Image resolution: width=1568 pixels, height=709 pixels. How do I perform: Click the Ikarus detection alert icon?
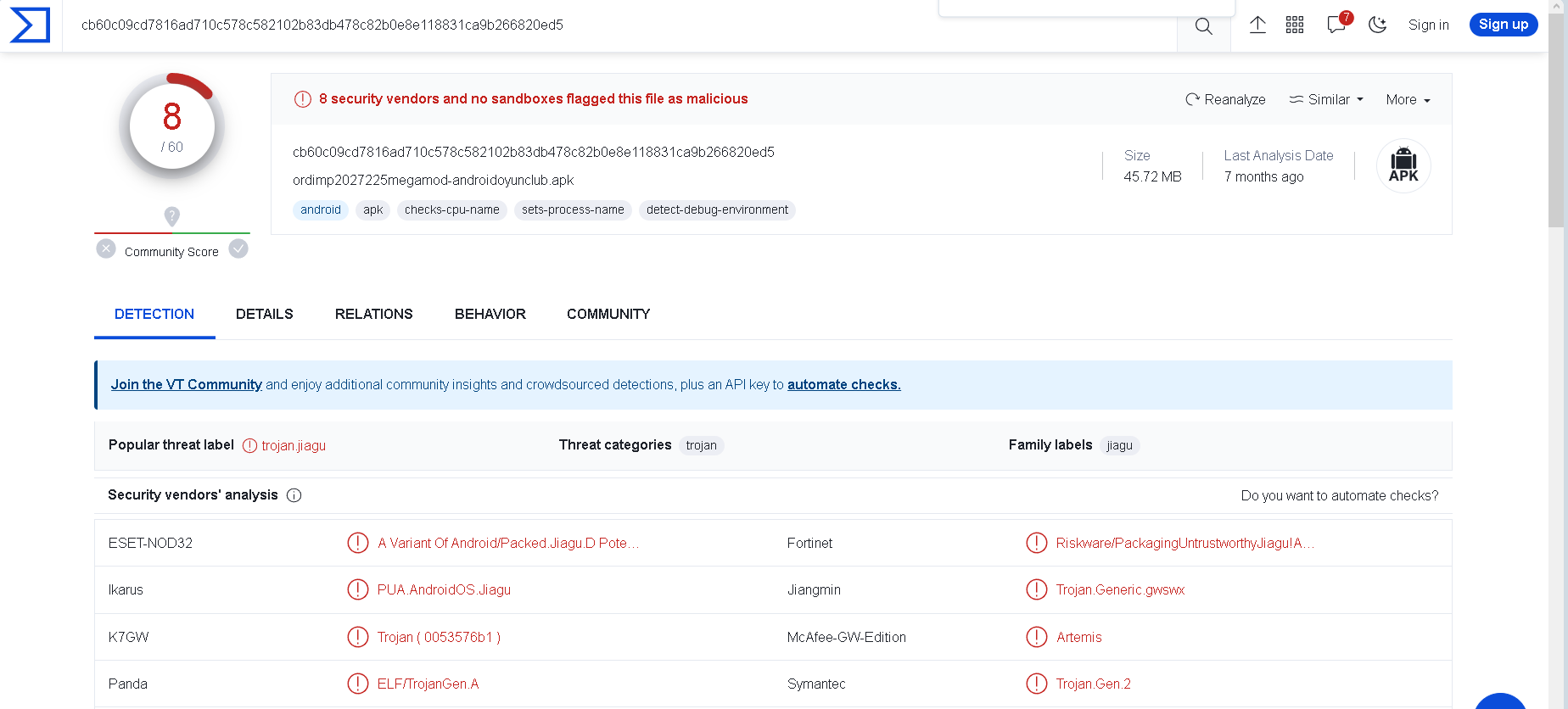(358, 589)
